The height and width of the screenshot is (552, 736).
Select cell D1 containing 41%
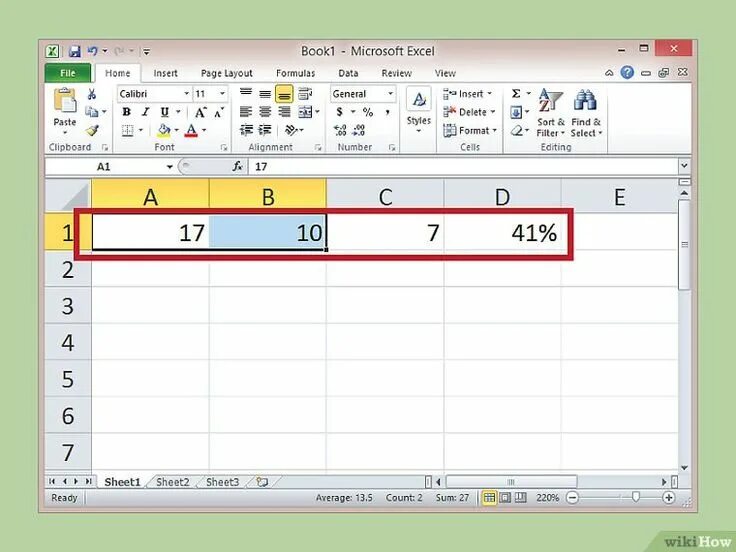pyautogui.click(x=502, y=233)
